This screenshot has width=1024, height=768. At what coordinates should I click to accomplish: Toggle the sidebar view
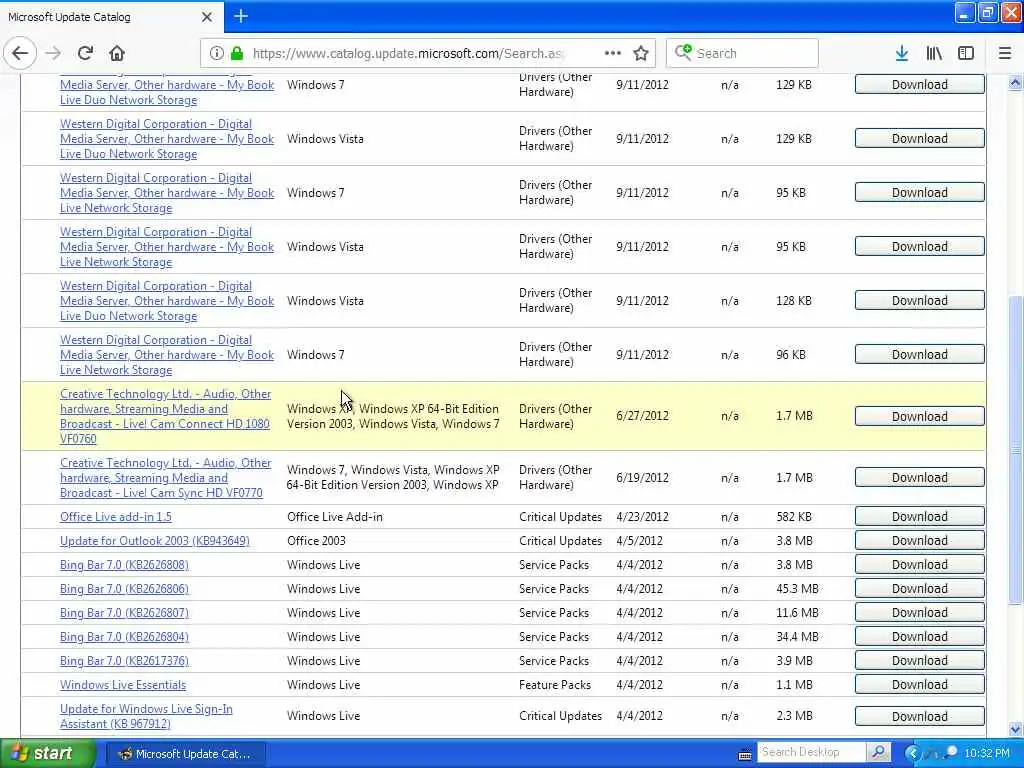click(966, 54)
